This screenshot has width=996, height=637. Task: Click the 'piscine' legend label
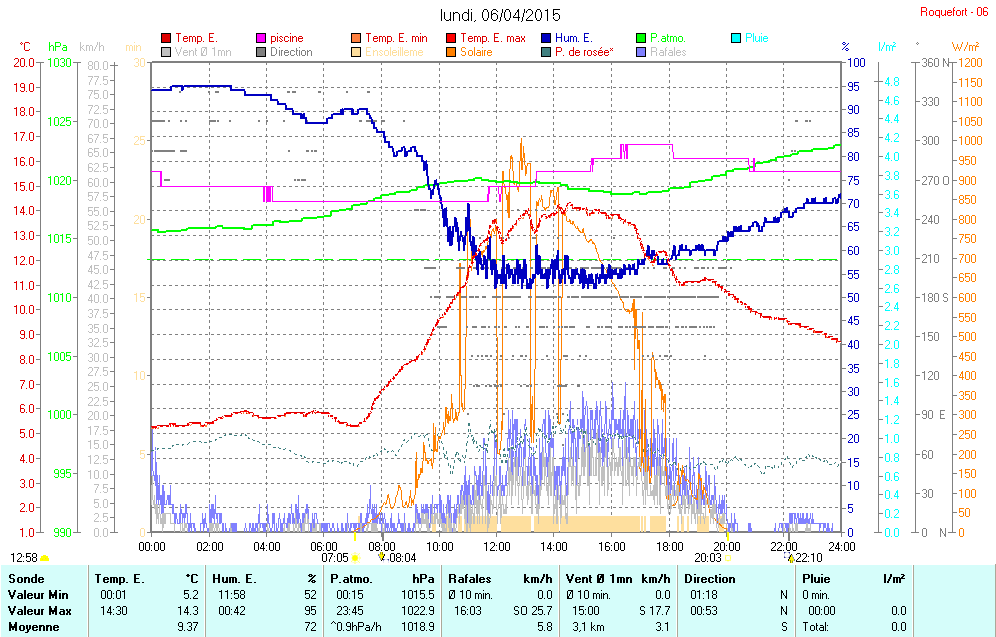pyautogui.click(x=286, y=38)
